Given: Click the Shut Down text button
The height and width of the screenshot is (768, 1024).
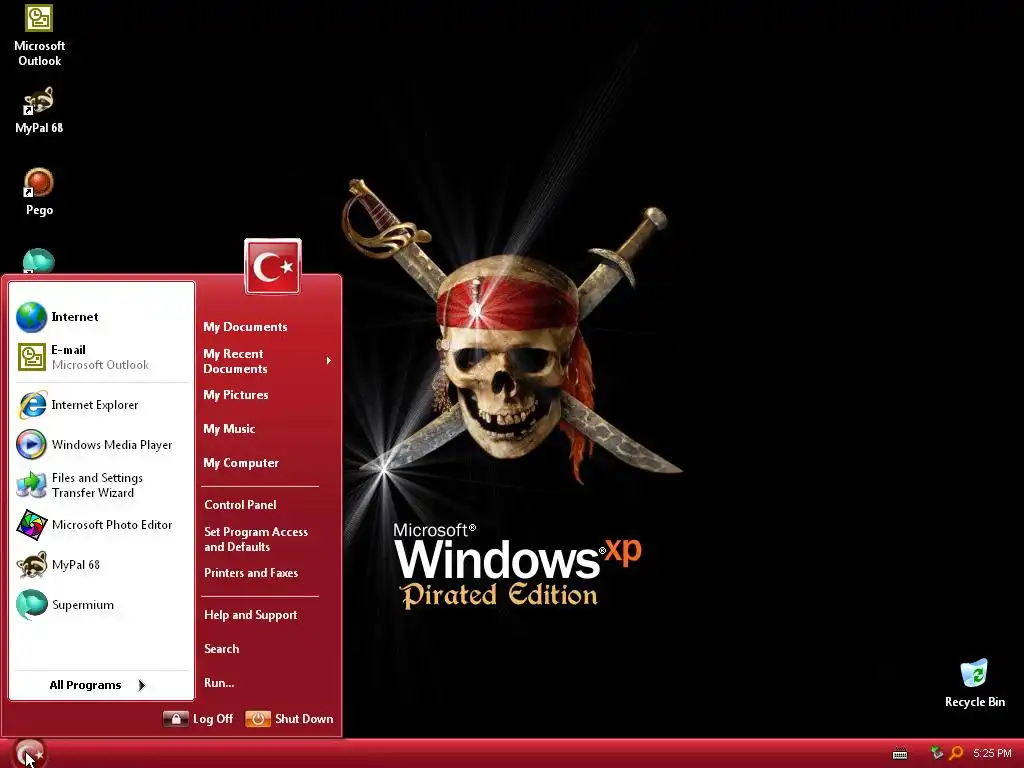Looking at the screenshot, I should [304, 719].
